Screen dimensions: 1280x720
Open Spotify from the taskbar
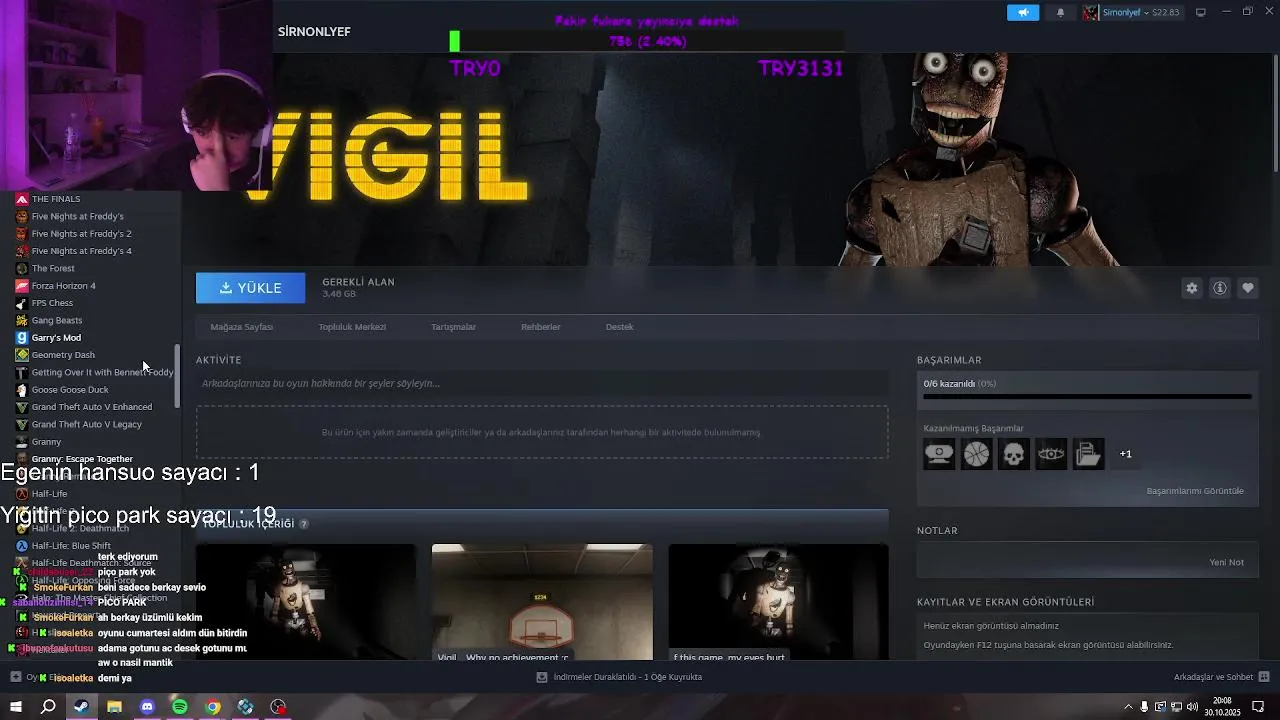[180, 707]
